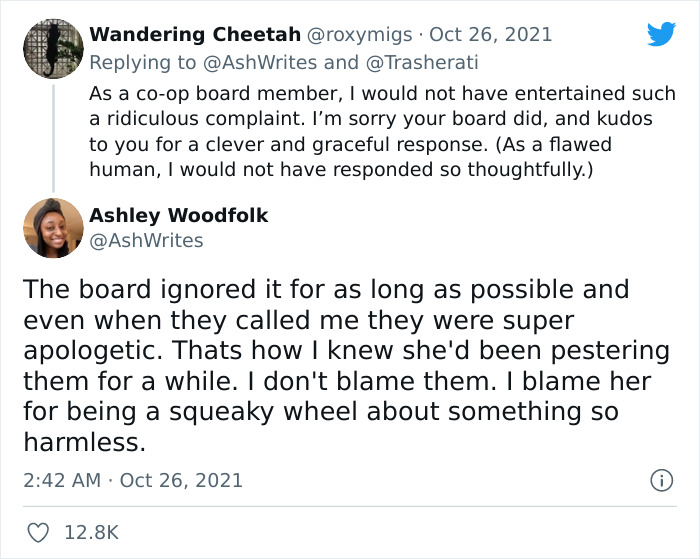The height and width of the screenshot is (559, 700).
Task: Click the reply's Oct 26, 2021 date
Action: [x=490, y=34]
